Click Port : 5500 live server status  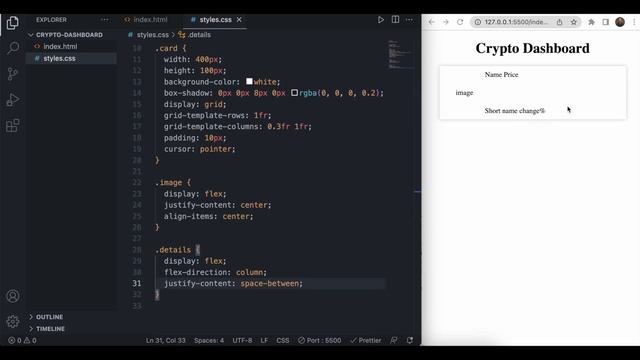320,340
